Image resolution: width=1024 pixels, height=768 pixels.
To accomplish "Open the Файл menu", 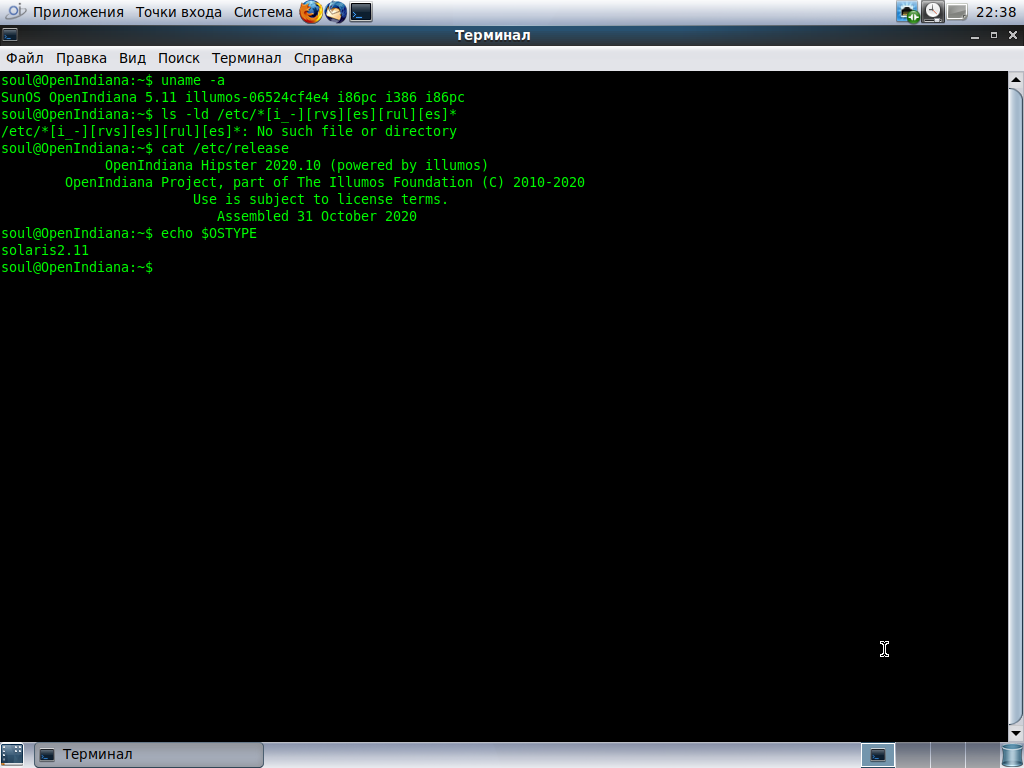I will [25, 58].
